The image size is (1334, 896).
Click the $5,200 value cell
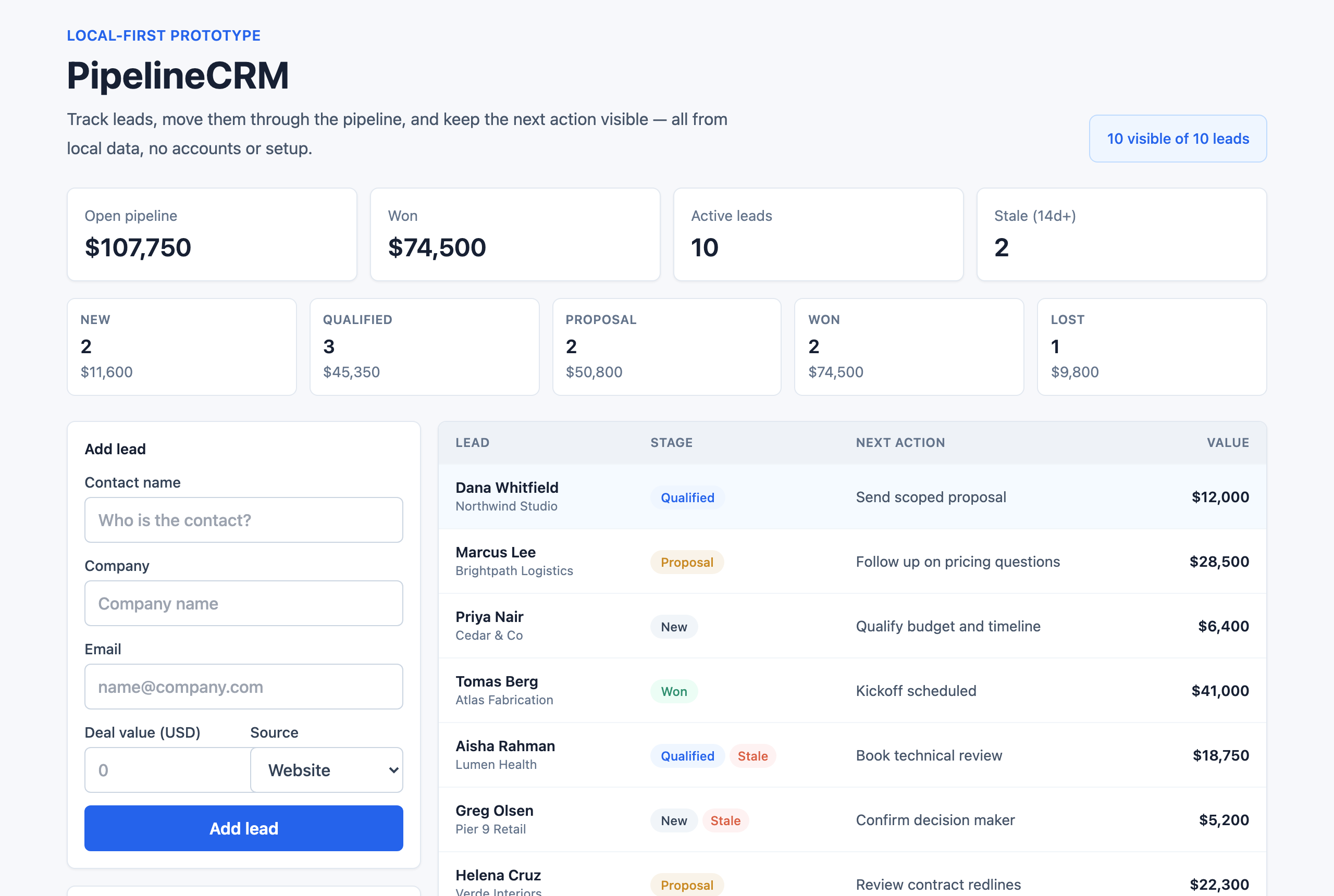pyautogui.click(x=1224, y=820)
